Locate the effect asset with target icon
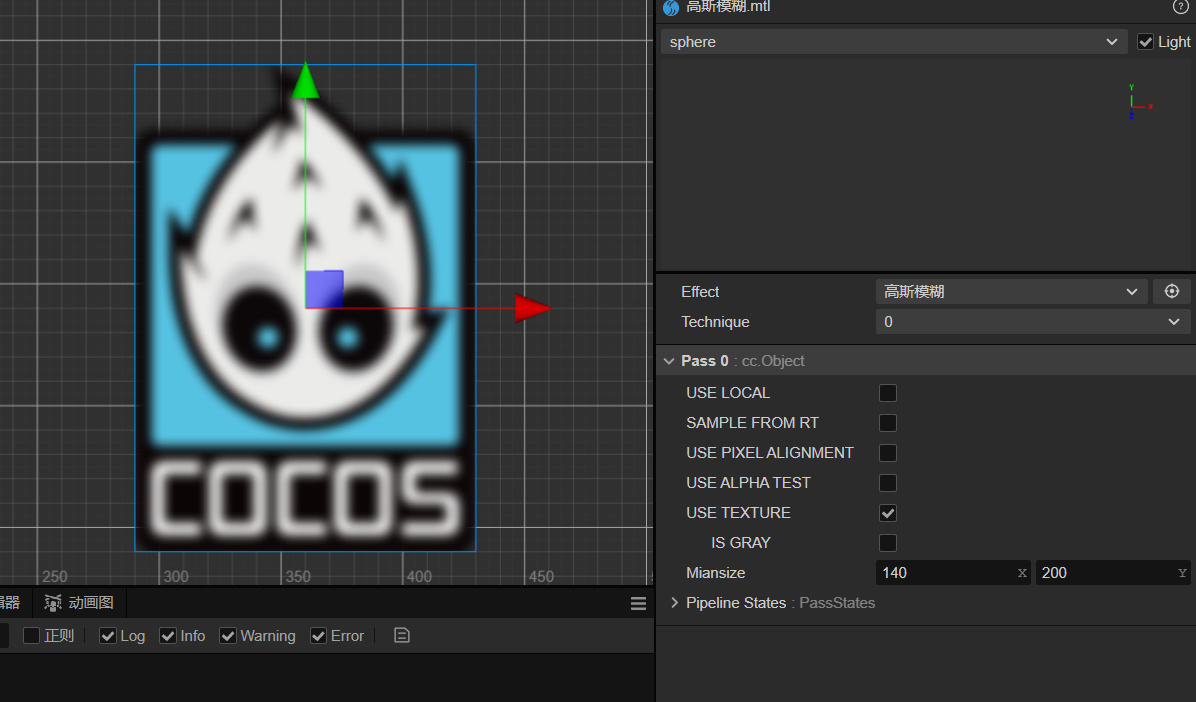Screen dimensions: 1196x702 1172,291
